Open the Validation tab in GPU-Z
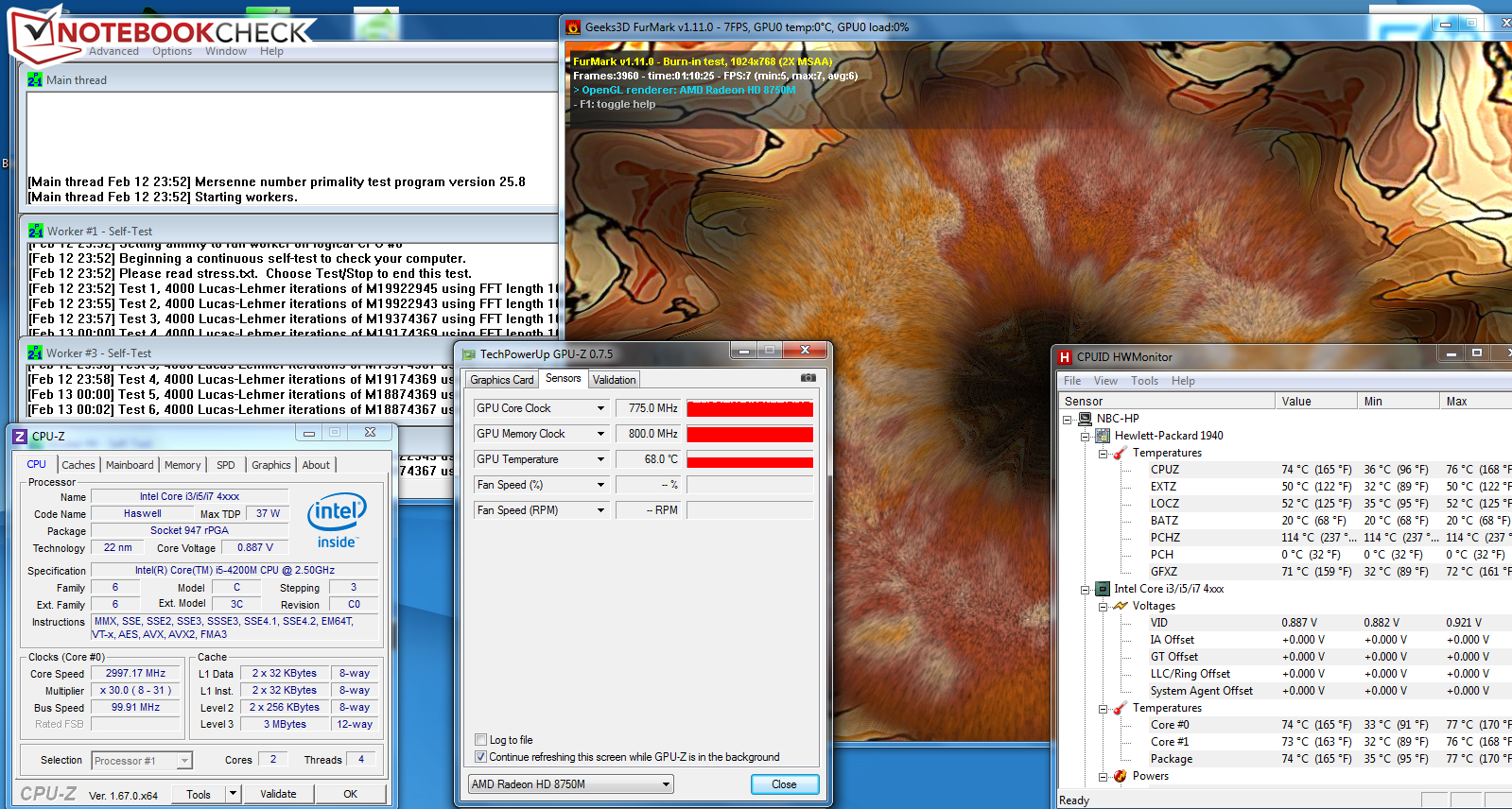Image resolution: width=1512 pixels, height=809 pixels. [x=615, y=380]
